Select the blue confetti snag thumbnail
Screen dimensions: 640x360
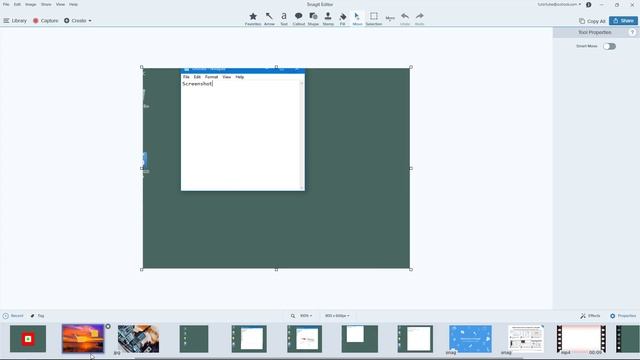(470, 339)
